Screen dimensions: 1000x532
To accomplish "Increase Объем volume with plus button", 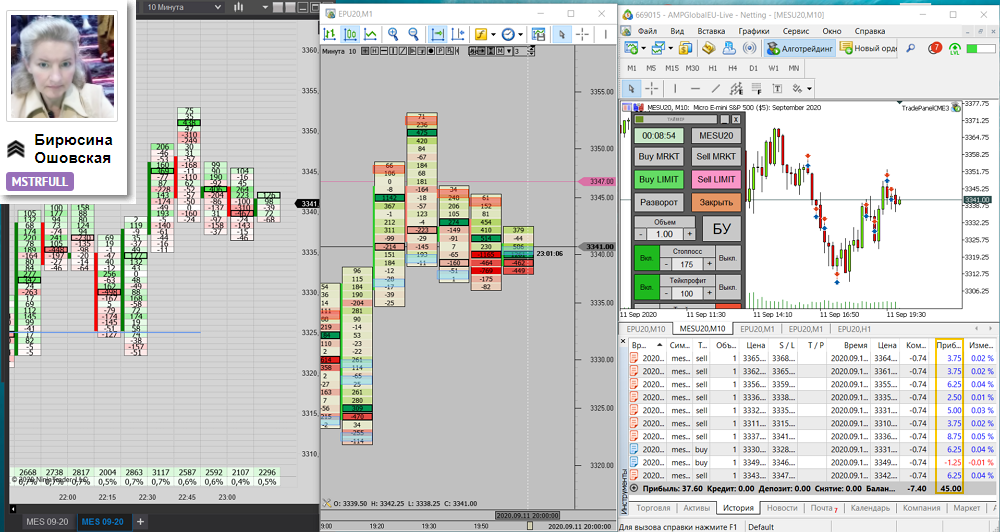I will pyautogui.click(x=689, y=234).
